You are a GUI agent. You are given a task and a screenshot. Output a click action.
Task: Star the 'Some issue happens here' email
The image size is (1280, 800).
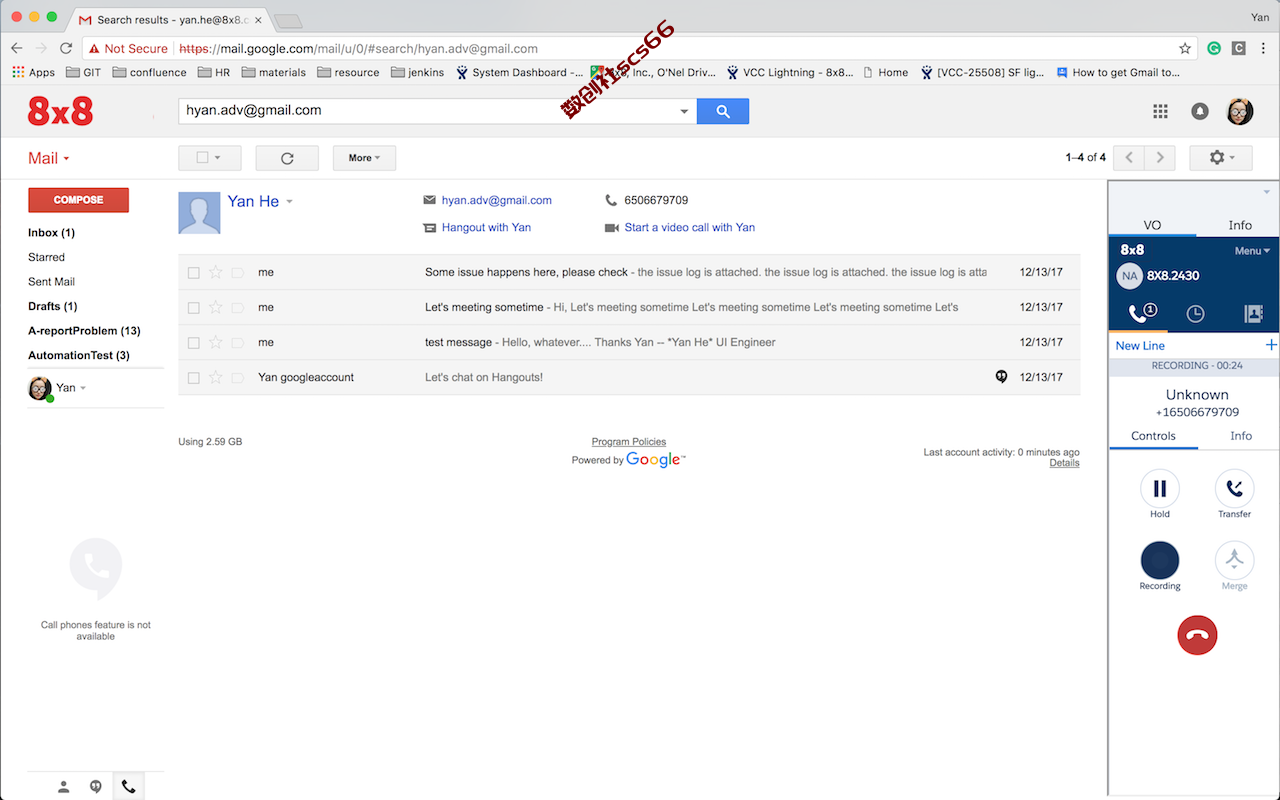216,272
